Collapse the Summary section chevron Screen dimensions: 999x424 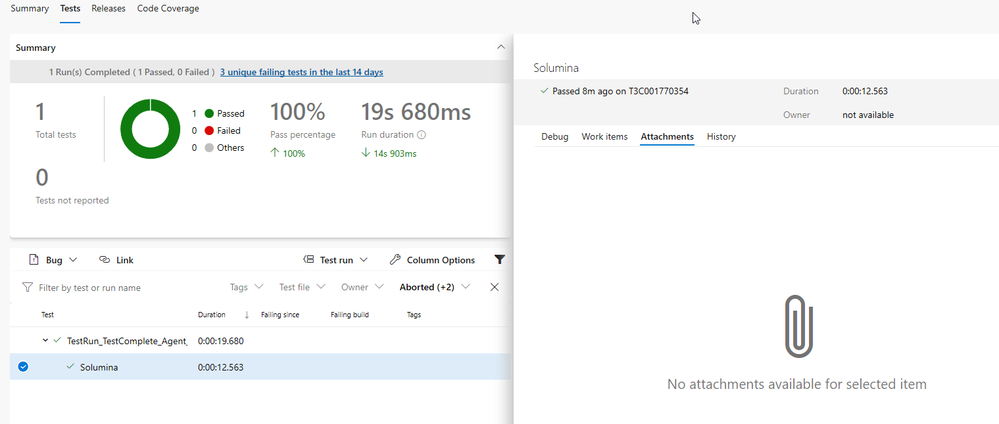coord(501,47)
